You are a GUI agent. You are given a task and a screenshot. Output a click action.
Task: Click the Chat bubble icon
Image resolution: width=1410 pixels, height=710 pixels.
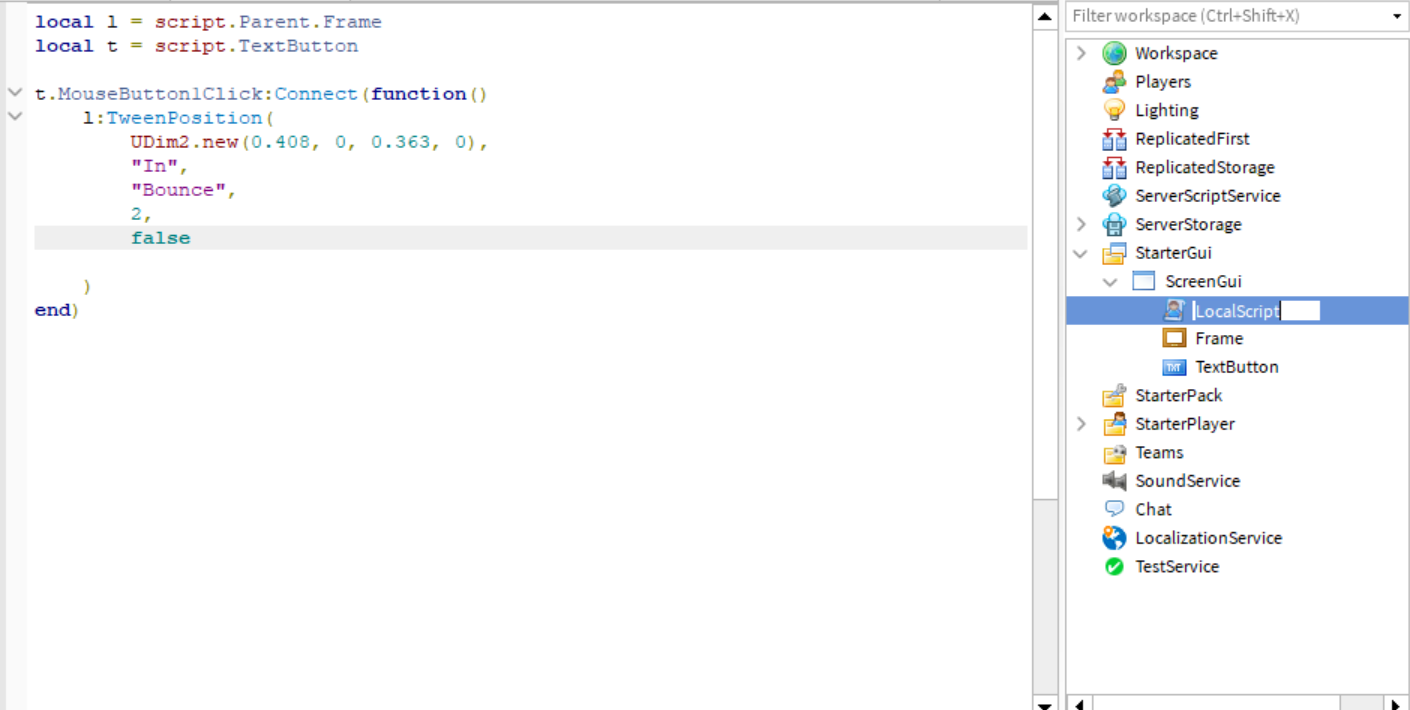click(1113, 509)
